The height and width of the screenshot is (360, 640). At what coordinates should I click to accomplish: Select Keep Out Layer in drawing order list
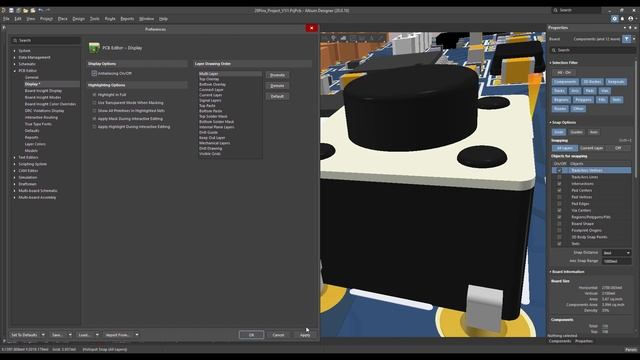point(212,138)
